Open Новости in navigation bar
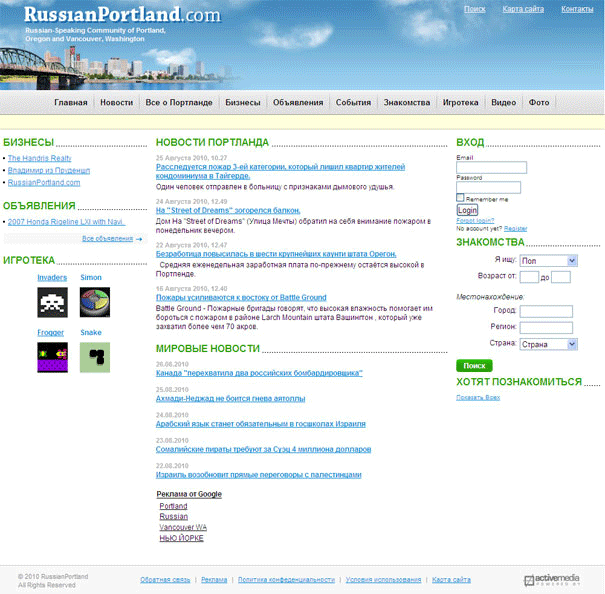Screen dimensions: 605x594 (x=117, y=103)
